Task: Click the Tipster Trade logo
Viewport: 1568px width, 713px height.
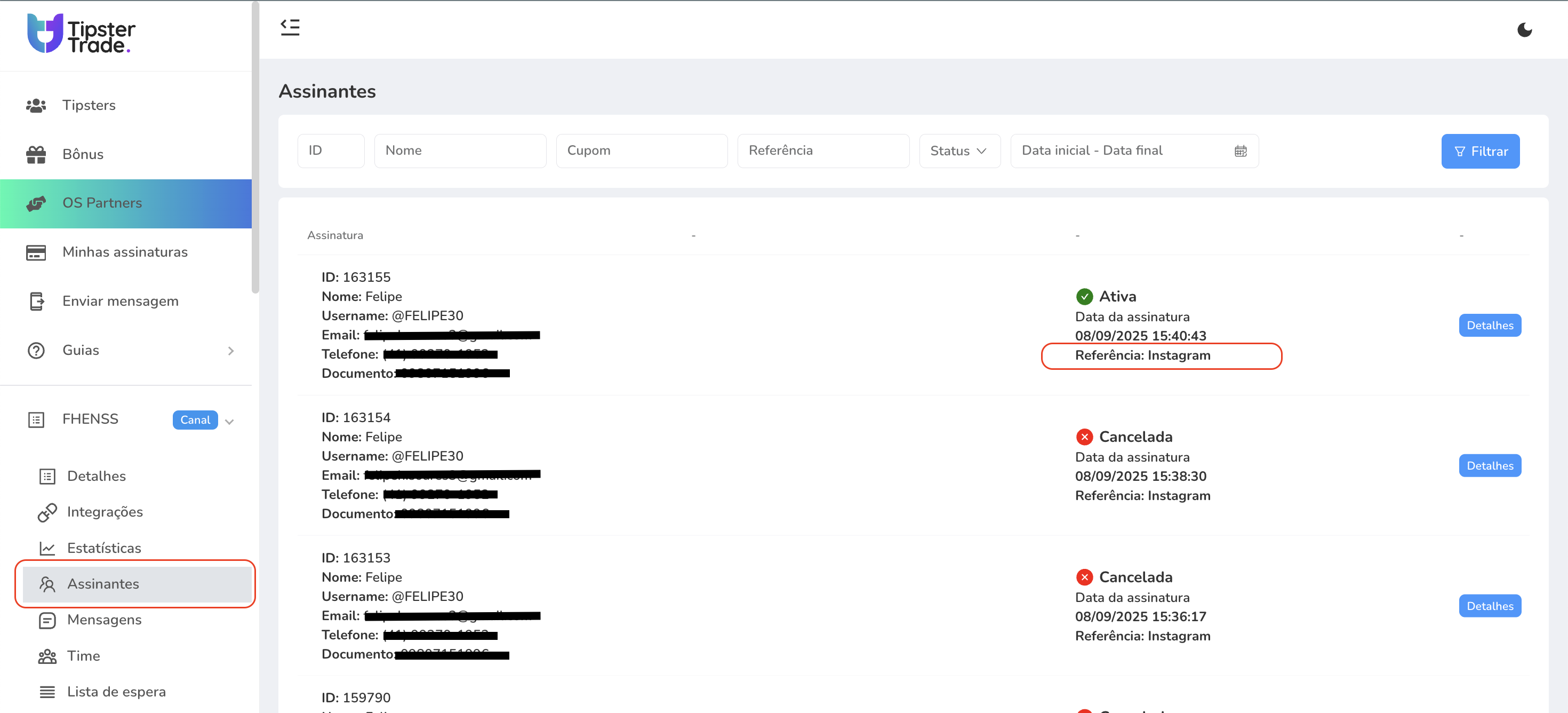Action: [x=81, y=34]
